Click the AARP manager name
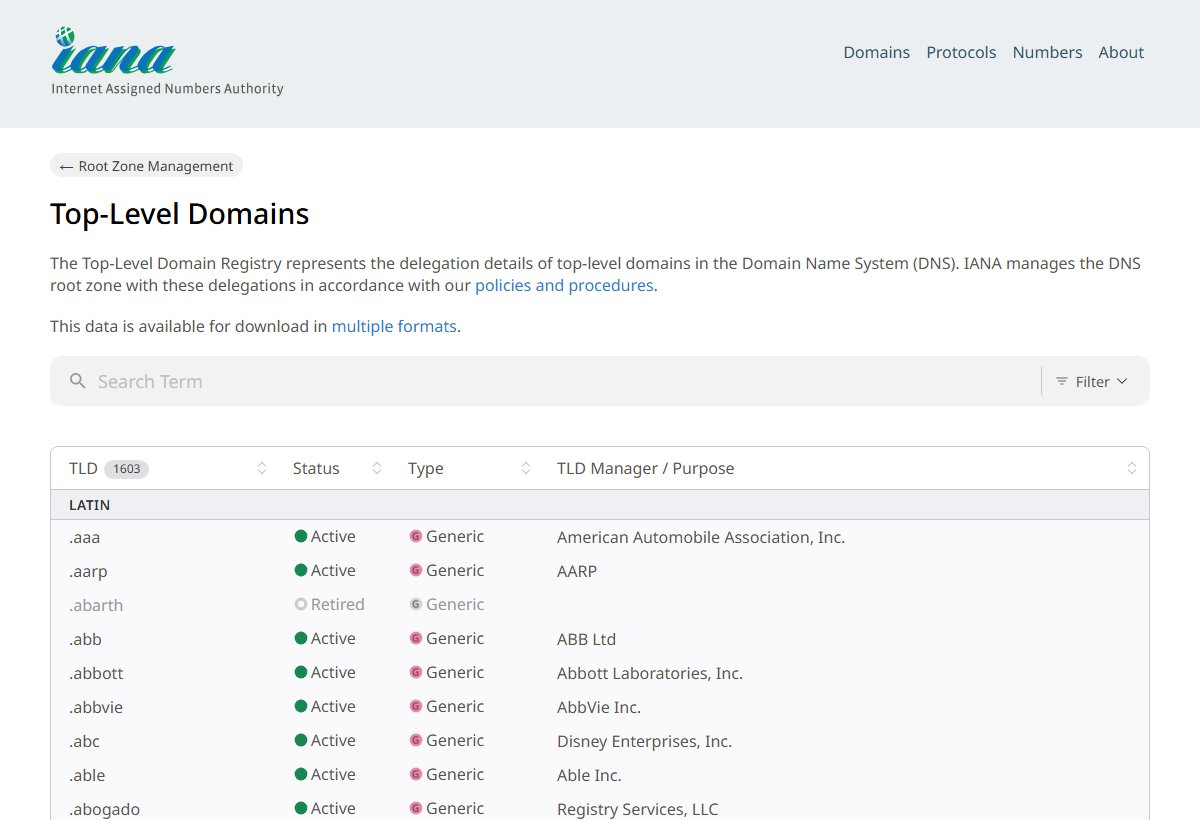The height and width of the screenshot is (820, 1200). coord(577,571)
